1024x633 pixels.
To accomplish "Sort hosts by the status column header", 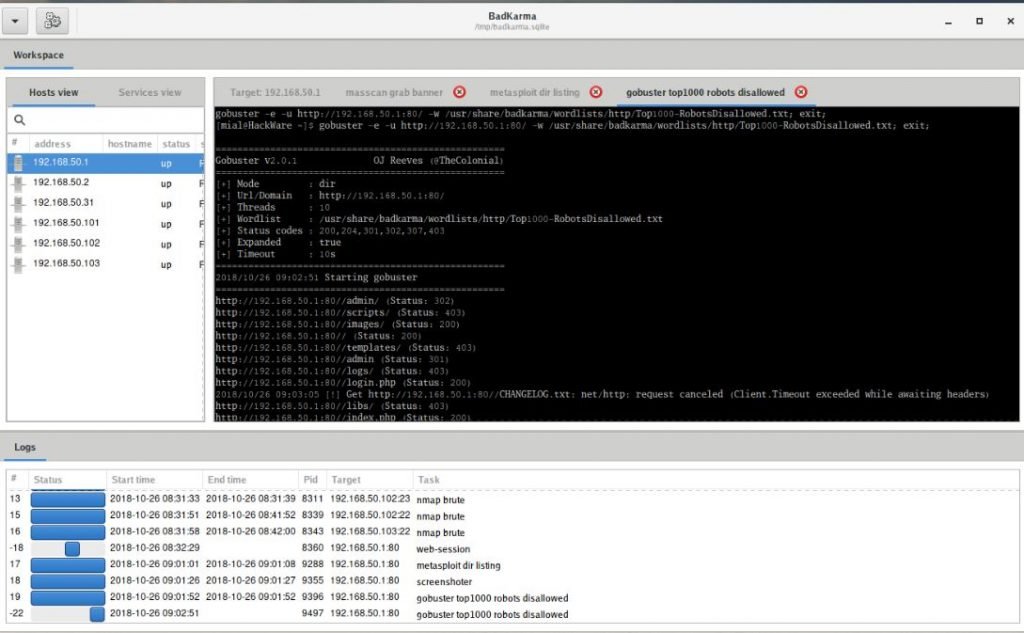I will [176, 144].
